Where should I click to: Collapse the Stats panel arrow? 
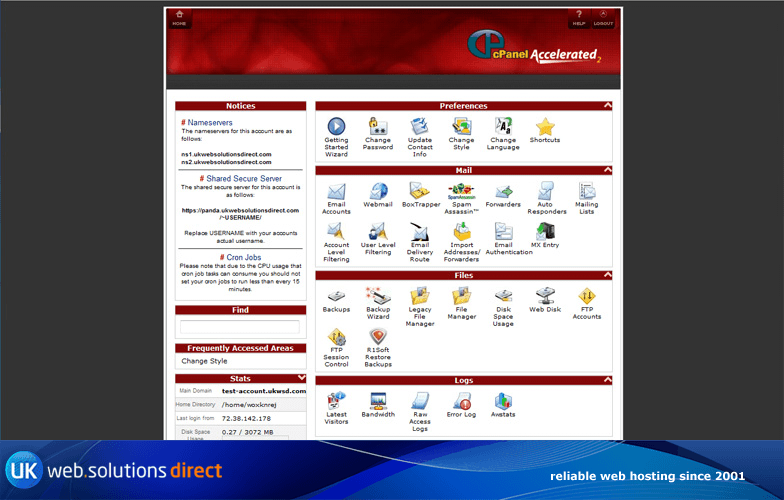click(x=302, y=379)
